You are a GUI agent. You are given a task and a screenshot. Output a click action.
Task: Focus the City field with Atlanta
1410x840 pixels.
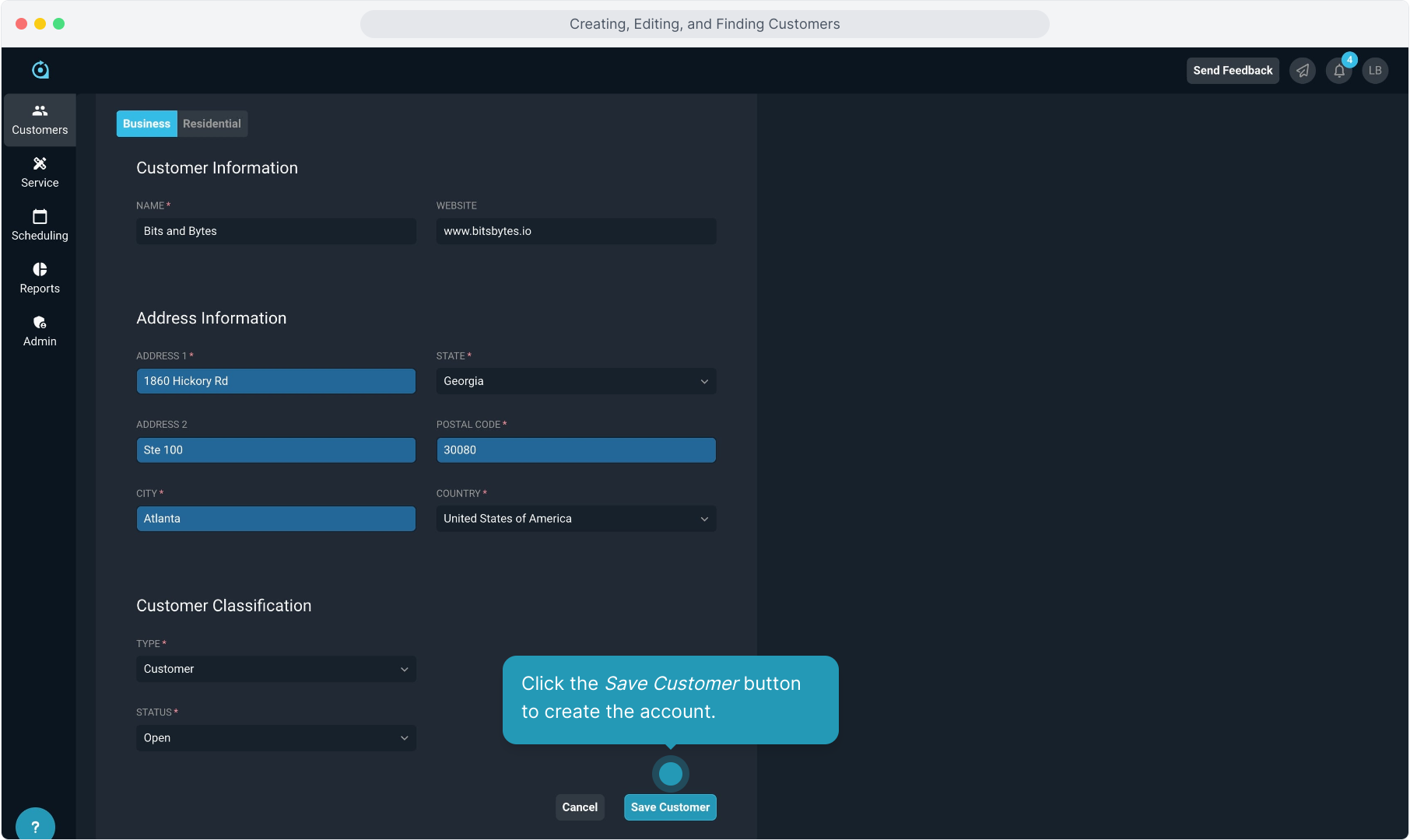[x=276, y=519]
